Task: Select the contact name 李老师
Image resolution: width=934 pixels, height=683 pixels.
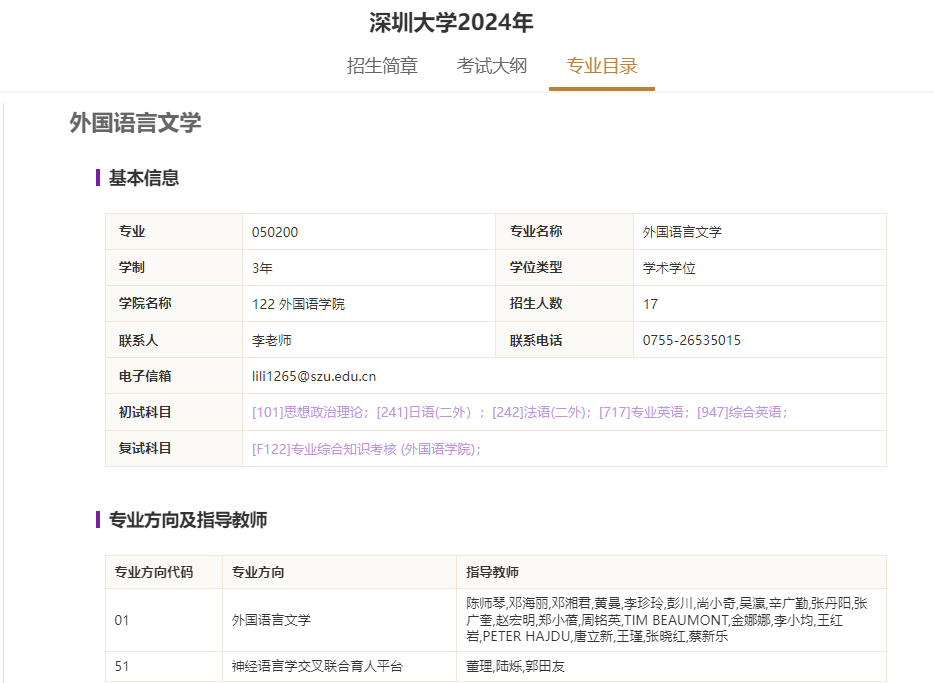Action: 272,340
